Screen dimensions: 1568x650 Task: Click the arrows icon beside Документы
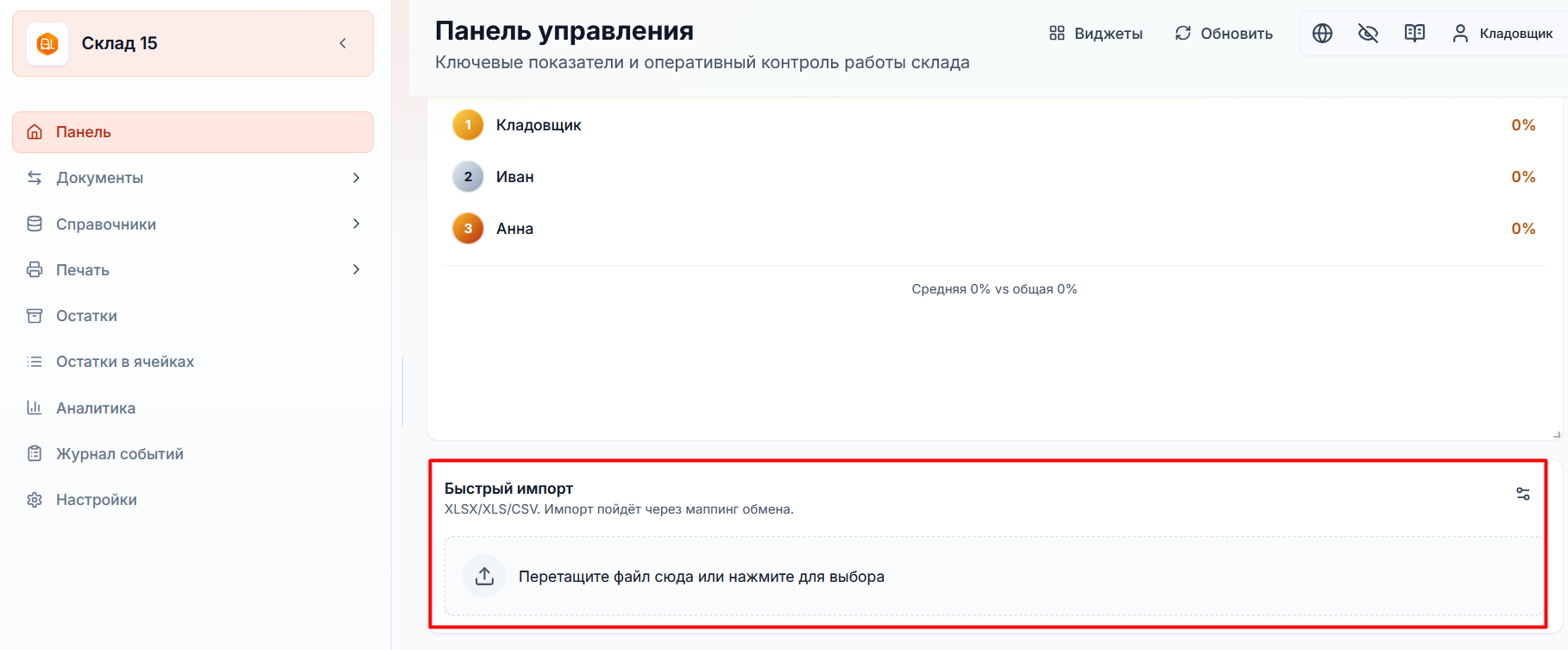coord(35,178)
